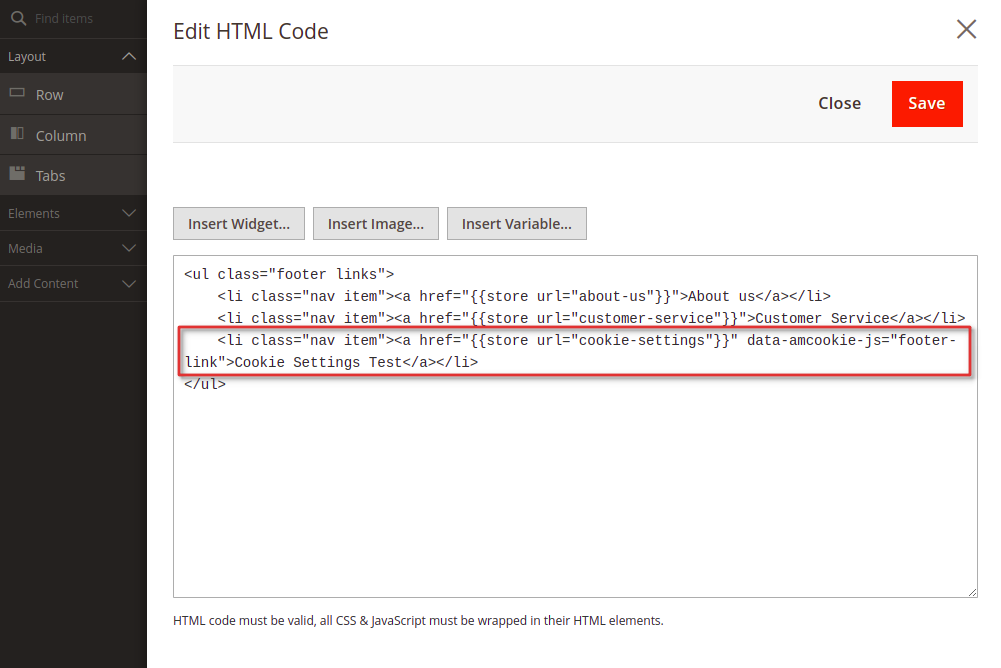Expand the Media section chevron
This screenshot has height=668, width=1001.
coord(129,248)
